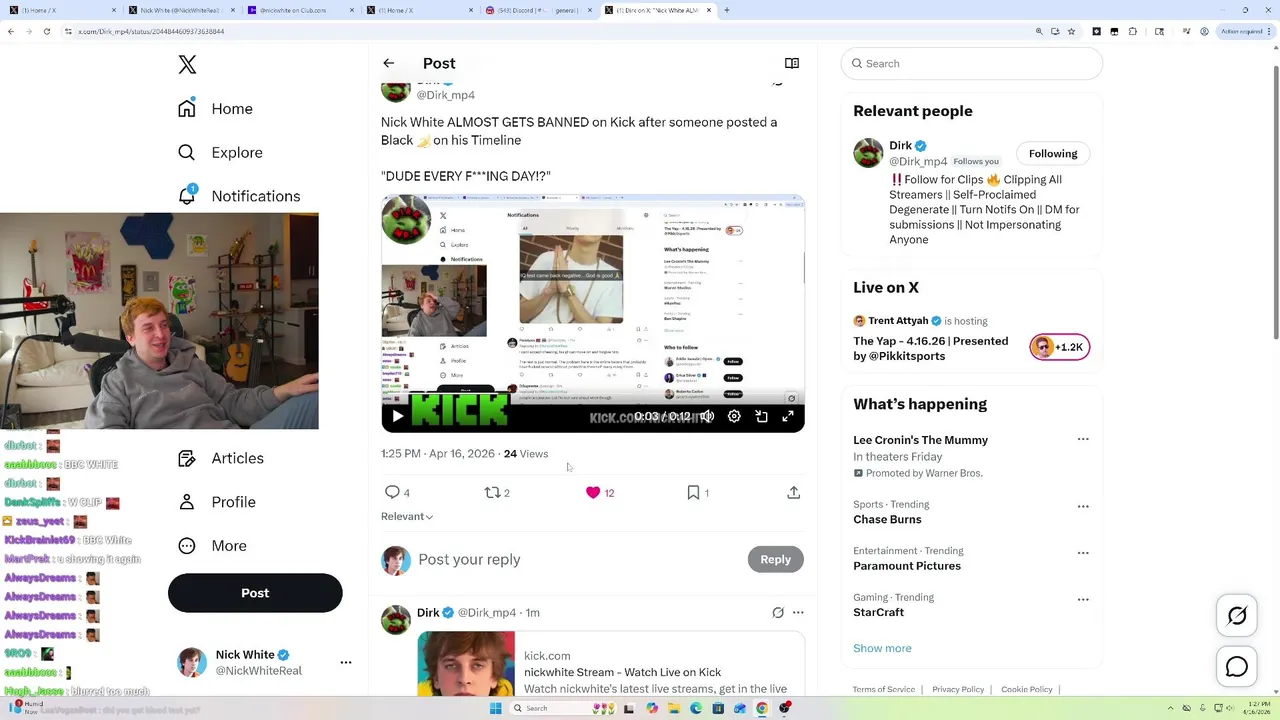
Task: Open more options on Dirk's reply
Action: coord(798,612)
